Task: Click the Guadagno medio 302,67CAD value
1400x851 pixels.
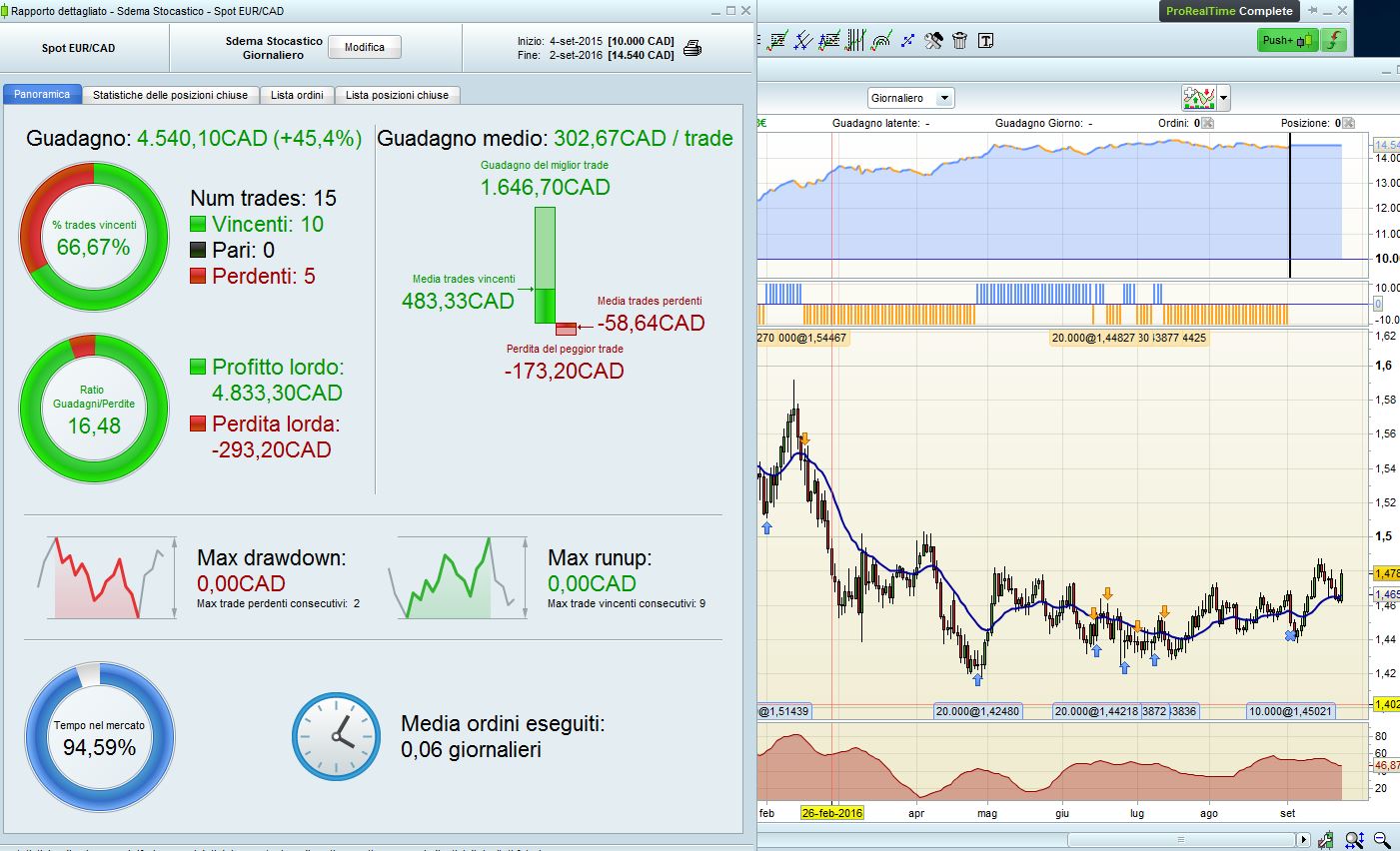Action: pyautogui.click(x=644, y=139)
